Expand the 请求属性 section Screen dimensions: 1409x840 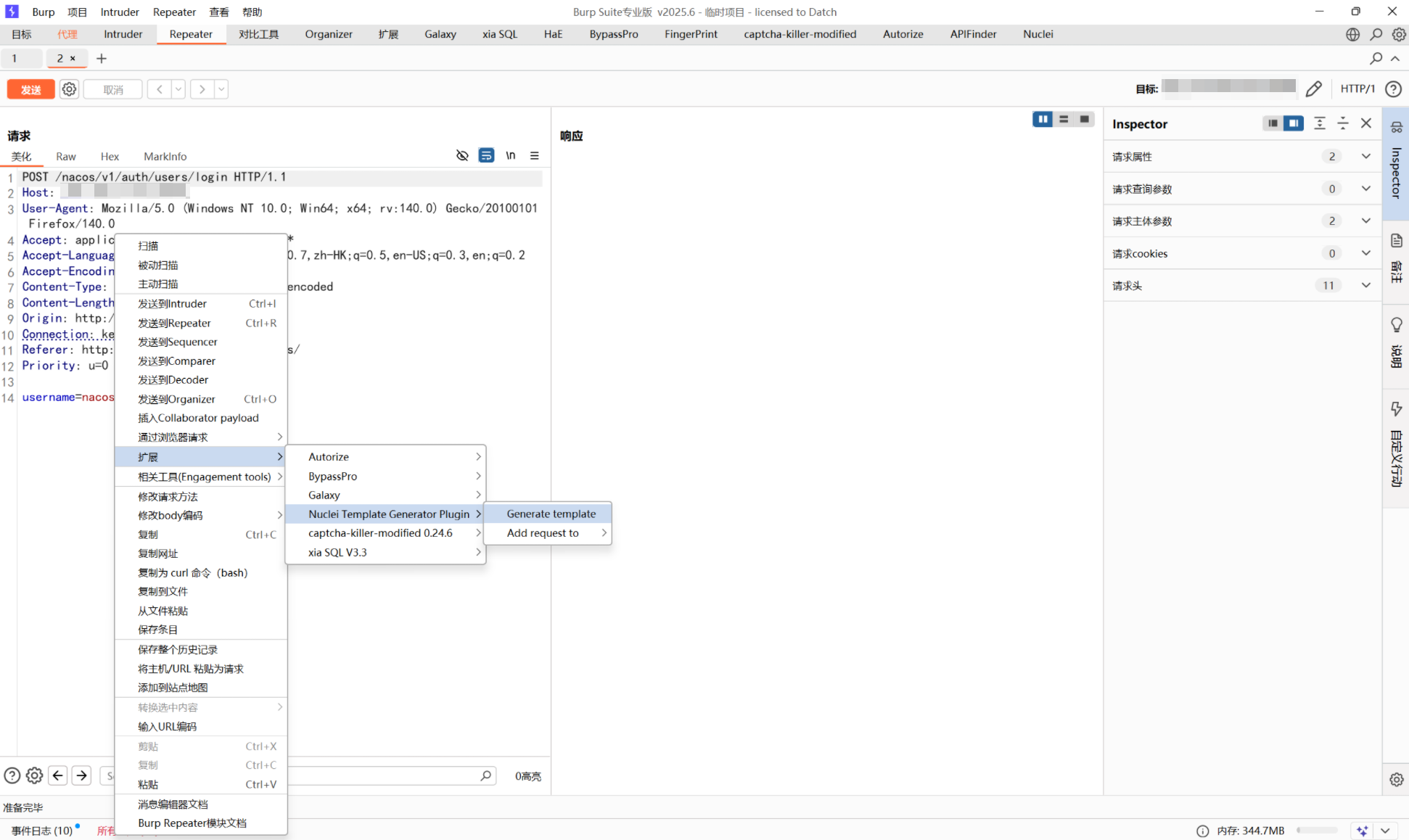[1365, 157]
